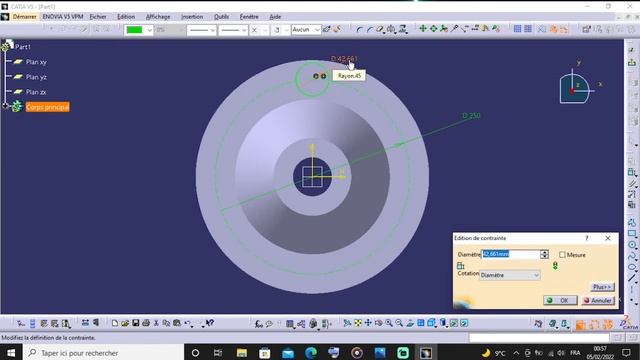Click the Diamètre value input field
The width and height of the screenshot is (640, 360).
(x=510, y=254)
